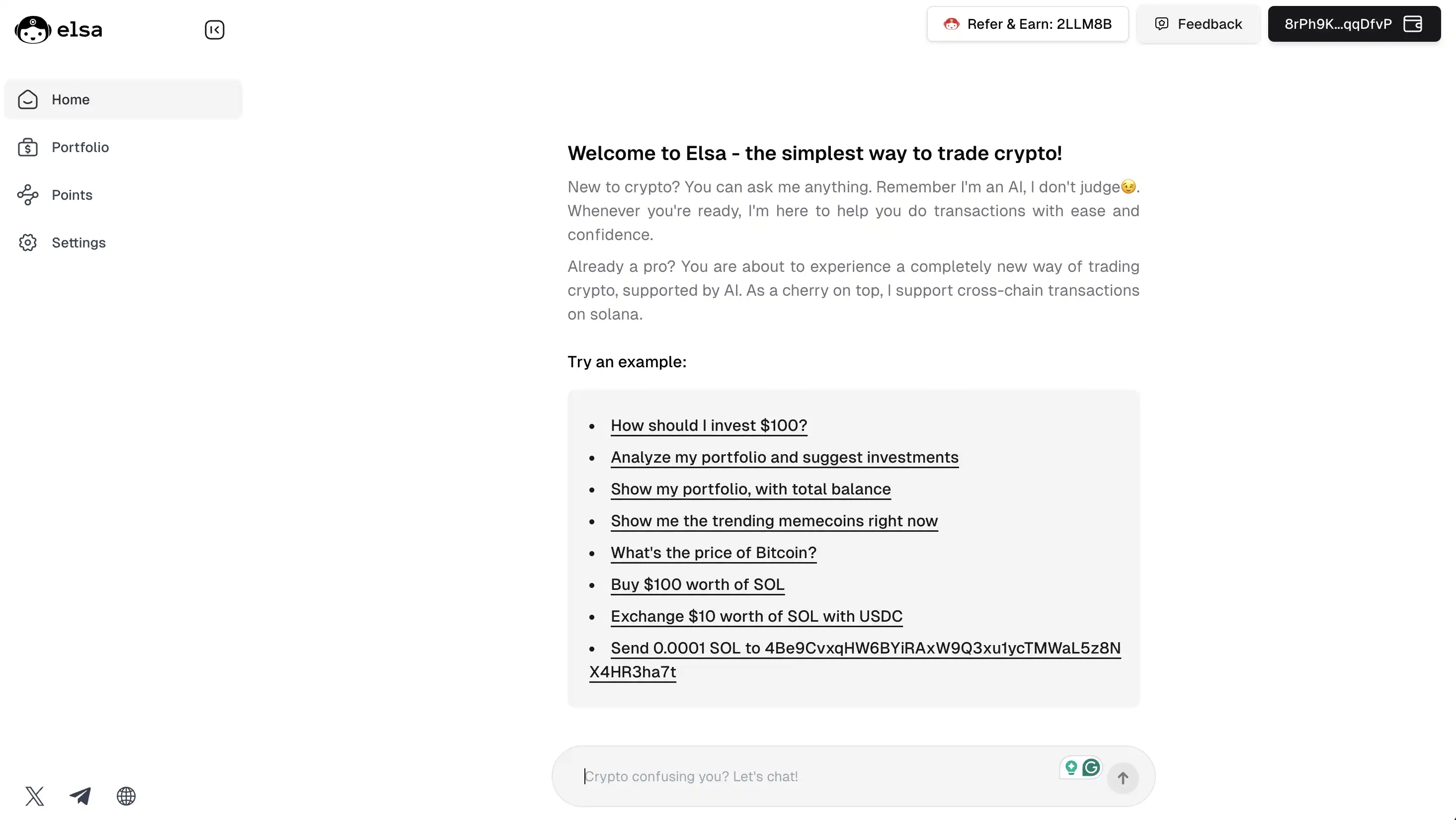Click the X social media icon
This screenshot has height=820, width=1456.
pos(34,795)
